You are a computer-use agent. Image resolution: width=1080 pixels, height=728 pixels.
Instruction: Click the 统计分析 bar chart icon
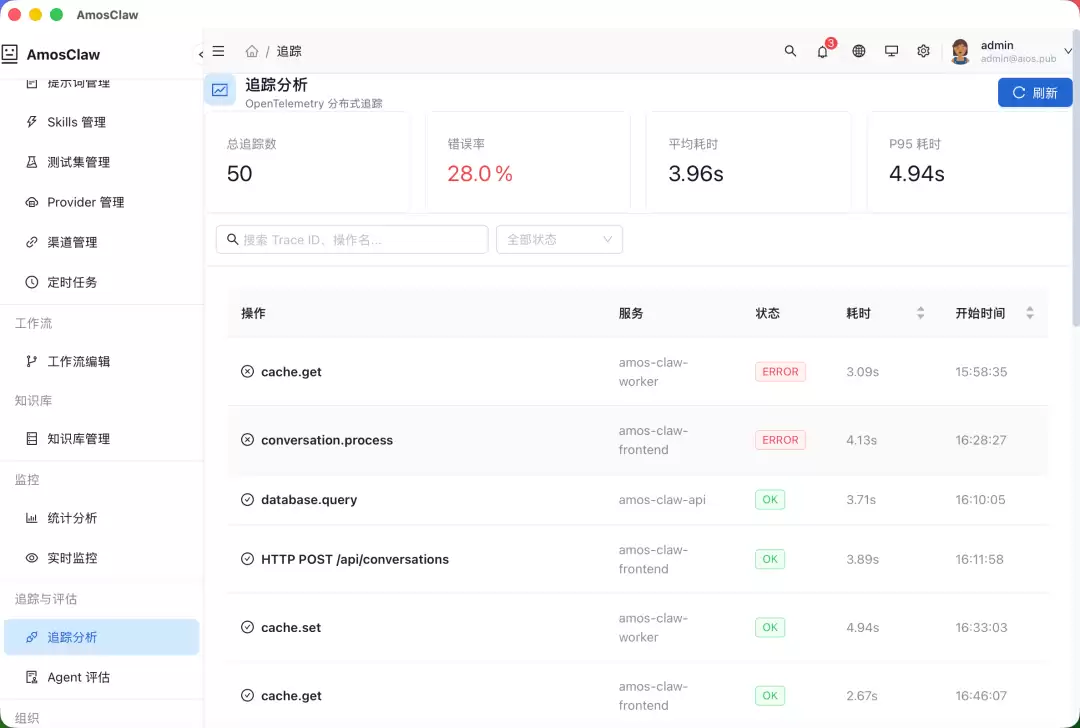[x=32, y=517]
